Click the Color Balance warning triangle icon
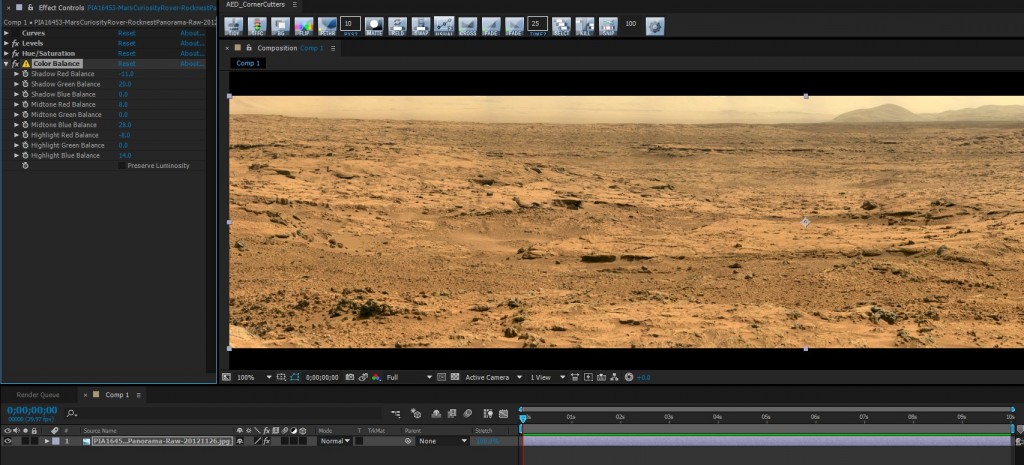 click(x=26, y=64)
